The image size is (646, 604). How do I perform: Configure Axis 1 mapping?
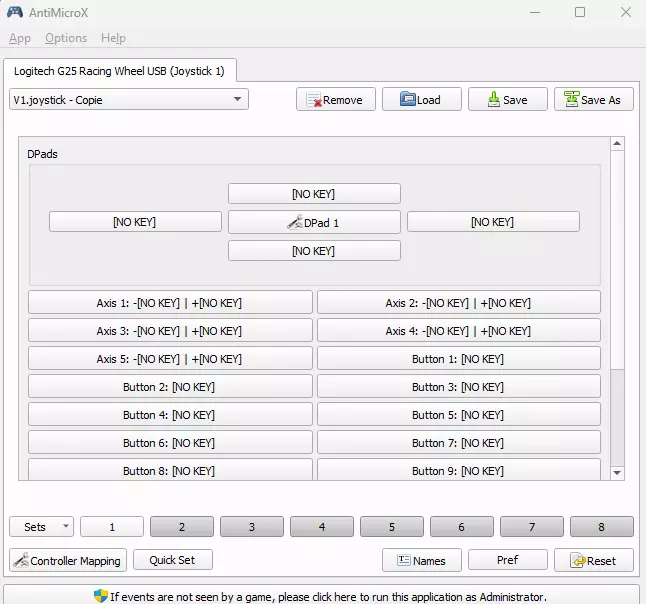(170, 303)
